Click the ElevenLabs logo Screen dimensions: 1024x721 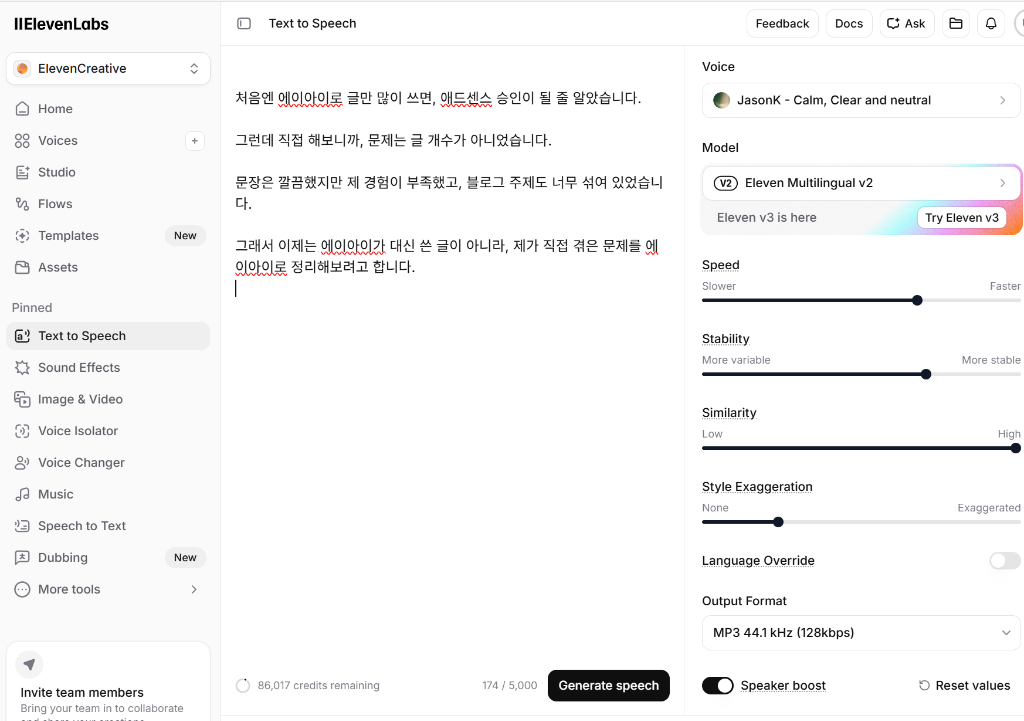(61, 24)
